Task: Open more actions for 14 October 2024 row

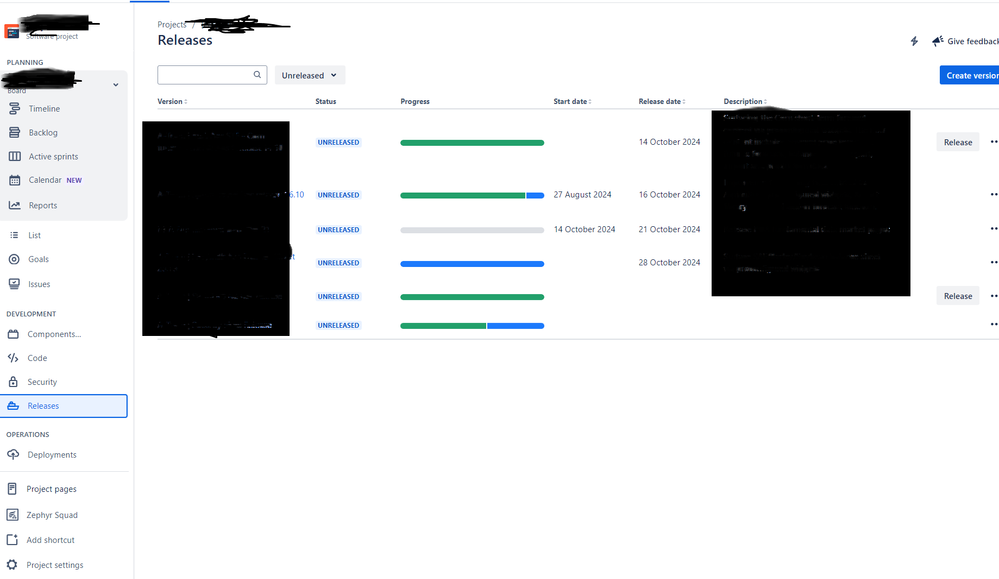Action: [x=993, y=142]
